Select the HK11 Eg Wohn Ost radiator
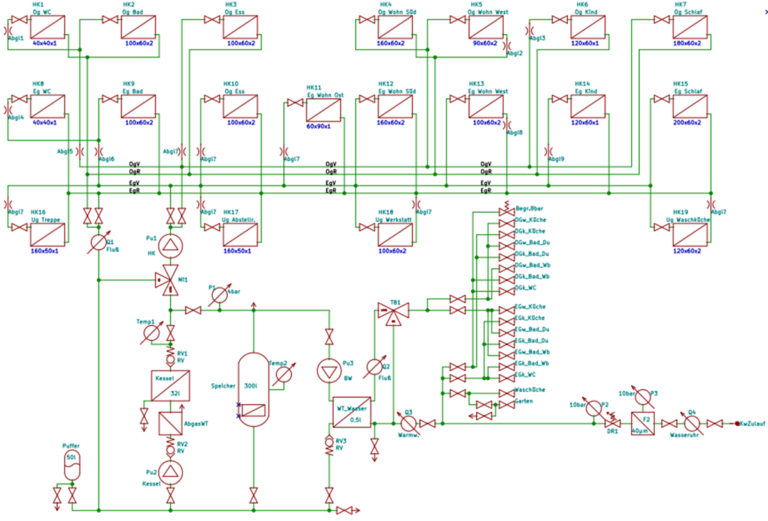 323,110
